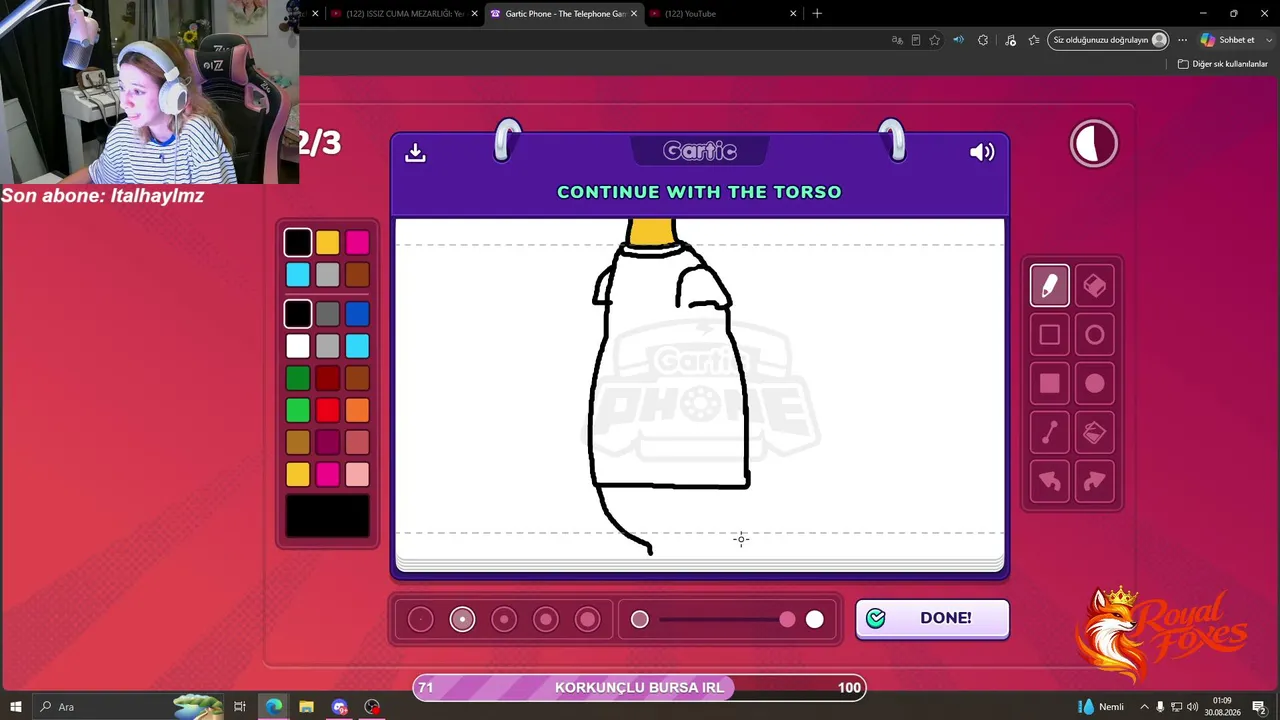Image resolution: width=1280 pixels, height=720 pixels.
Task: Select the largest brush thickness
Action: point(588,620)
